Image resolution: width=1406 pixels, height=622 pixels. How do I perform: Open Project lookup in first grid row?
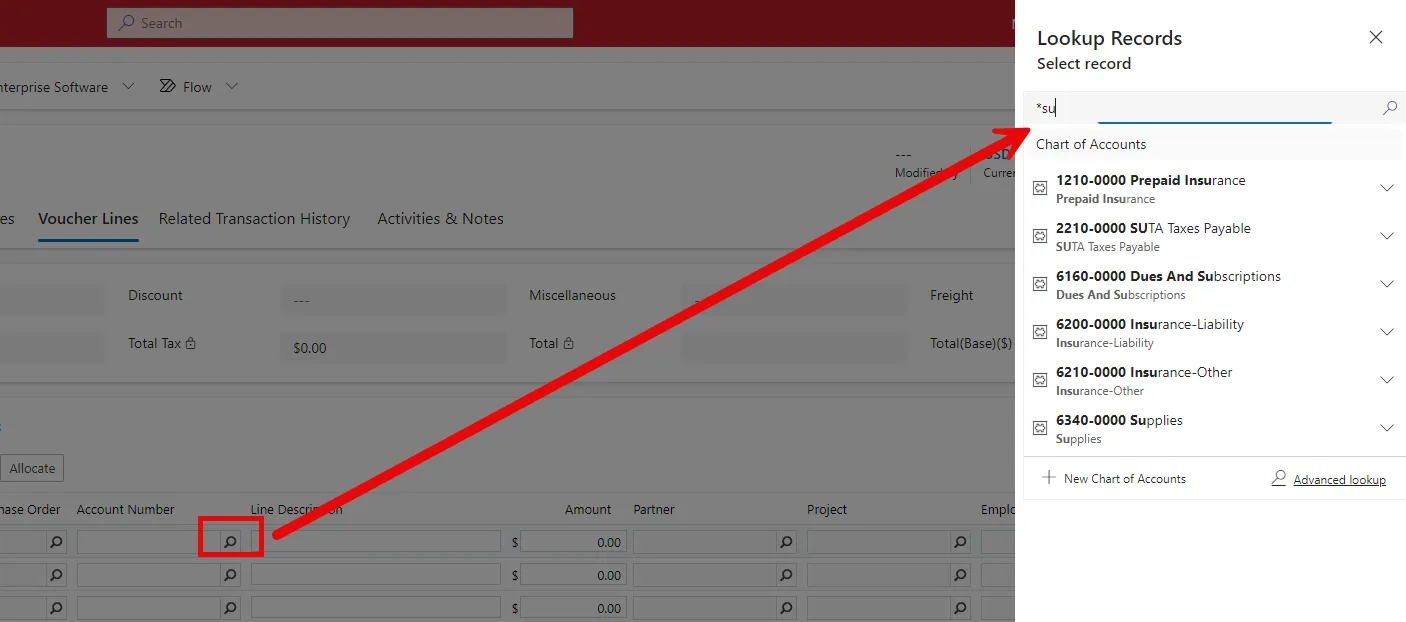[x=960, y=542]
